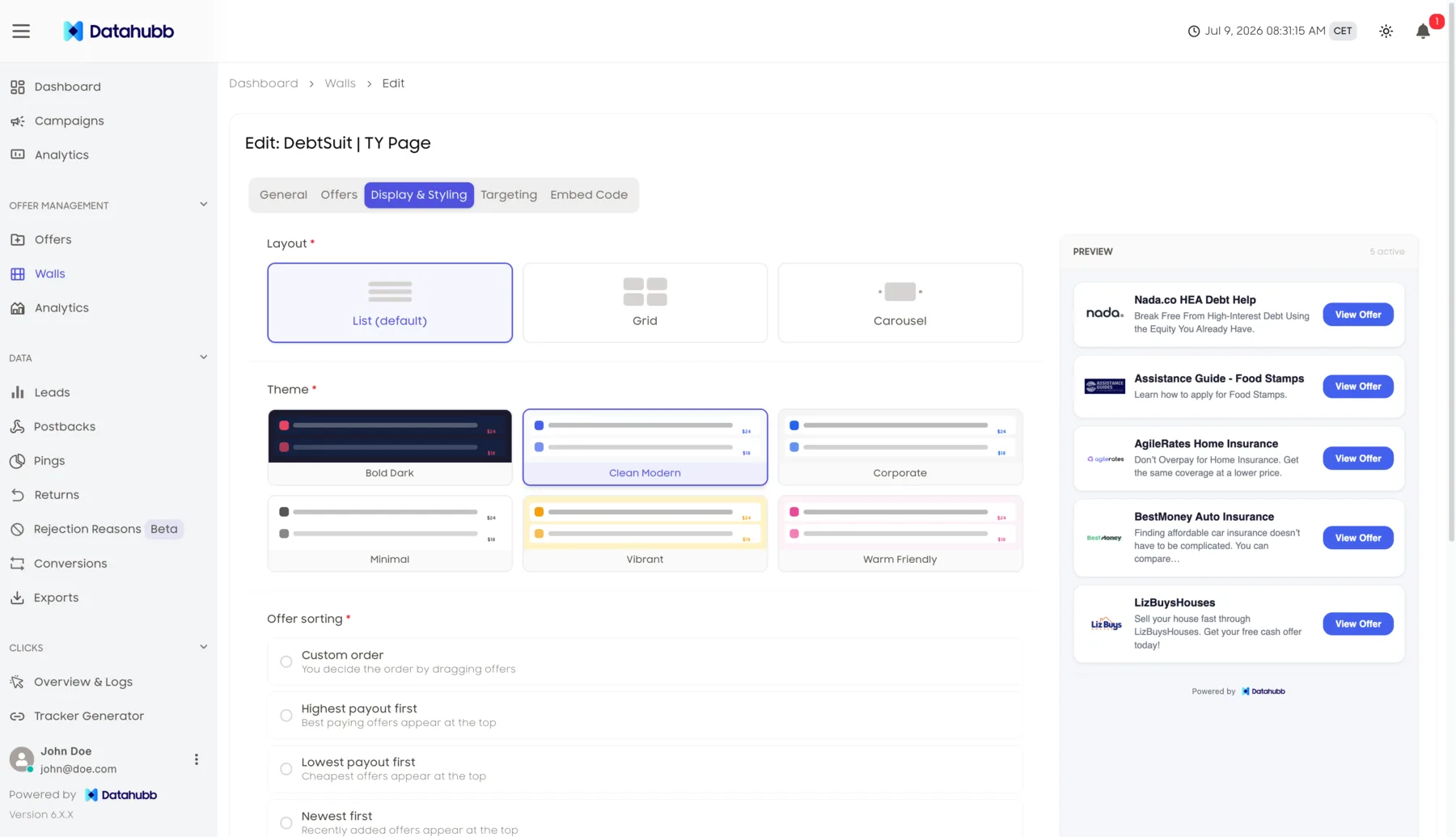Open the Offers tab

click(339, 195)
